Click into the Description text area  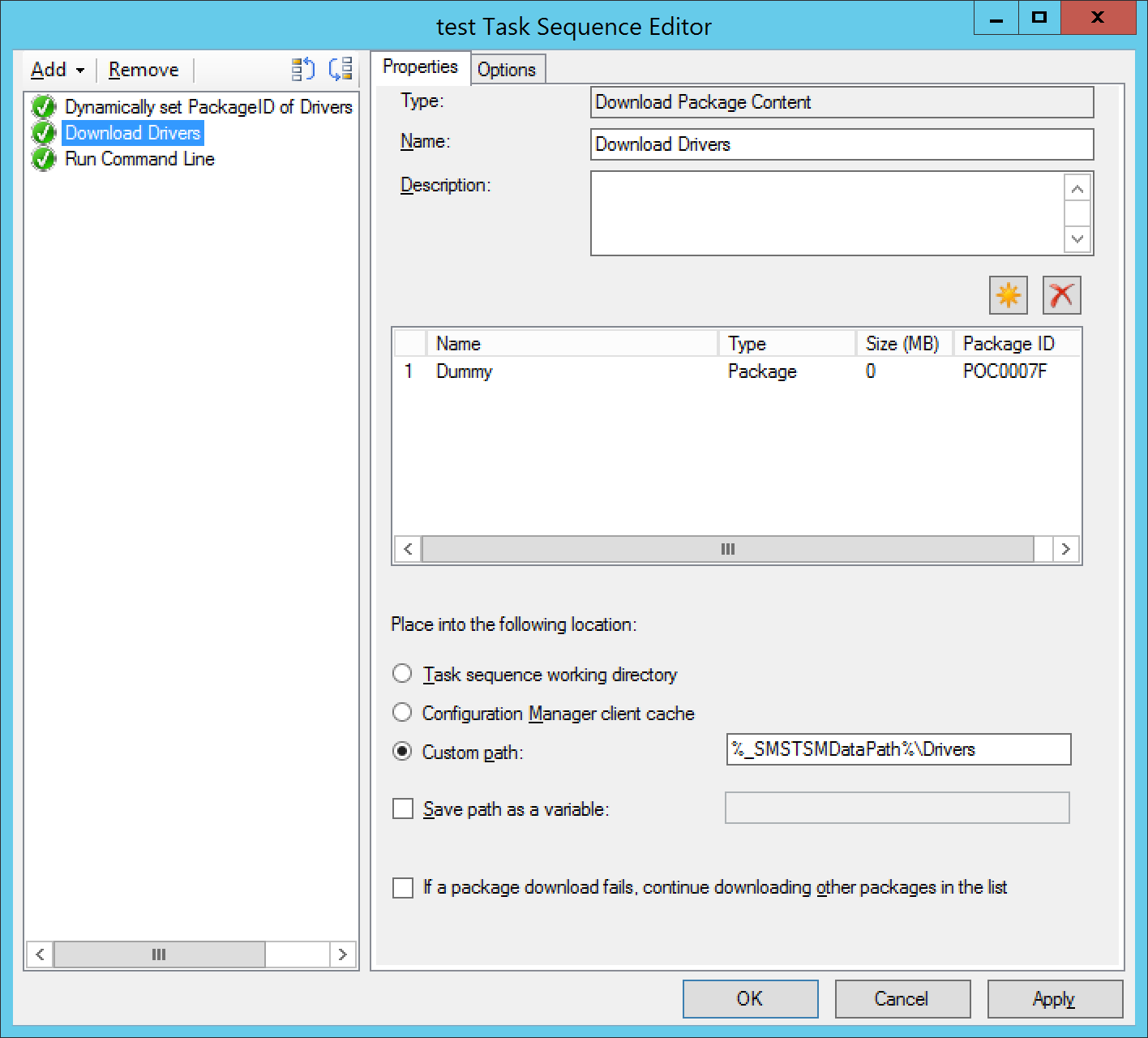pyautogui.click(x=827, y=213)
